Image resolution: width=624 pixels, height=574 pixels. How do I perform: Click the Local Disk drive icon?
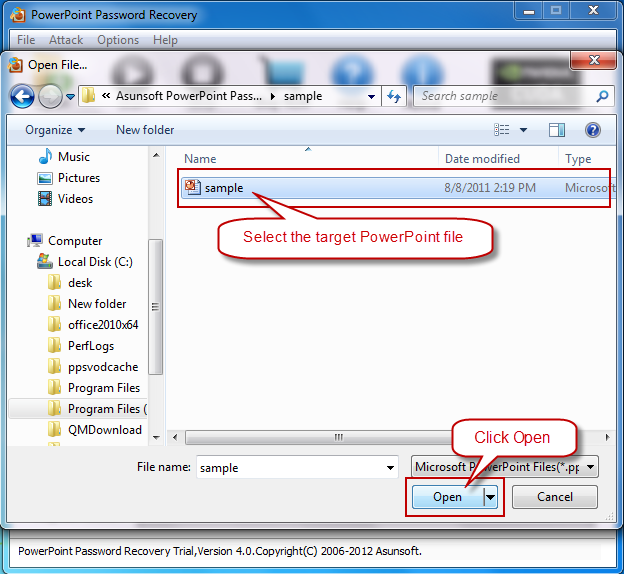coord(45,262)
